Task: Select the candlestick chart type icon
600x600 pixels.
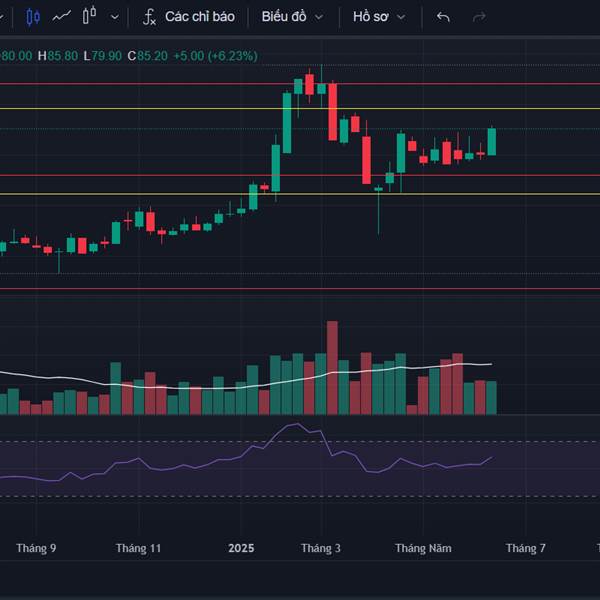Action: pyautogui.click(x=33, y=17)
